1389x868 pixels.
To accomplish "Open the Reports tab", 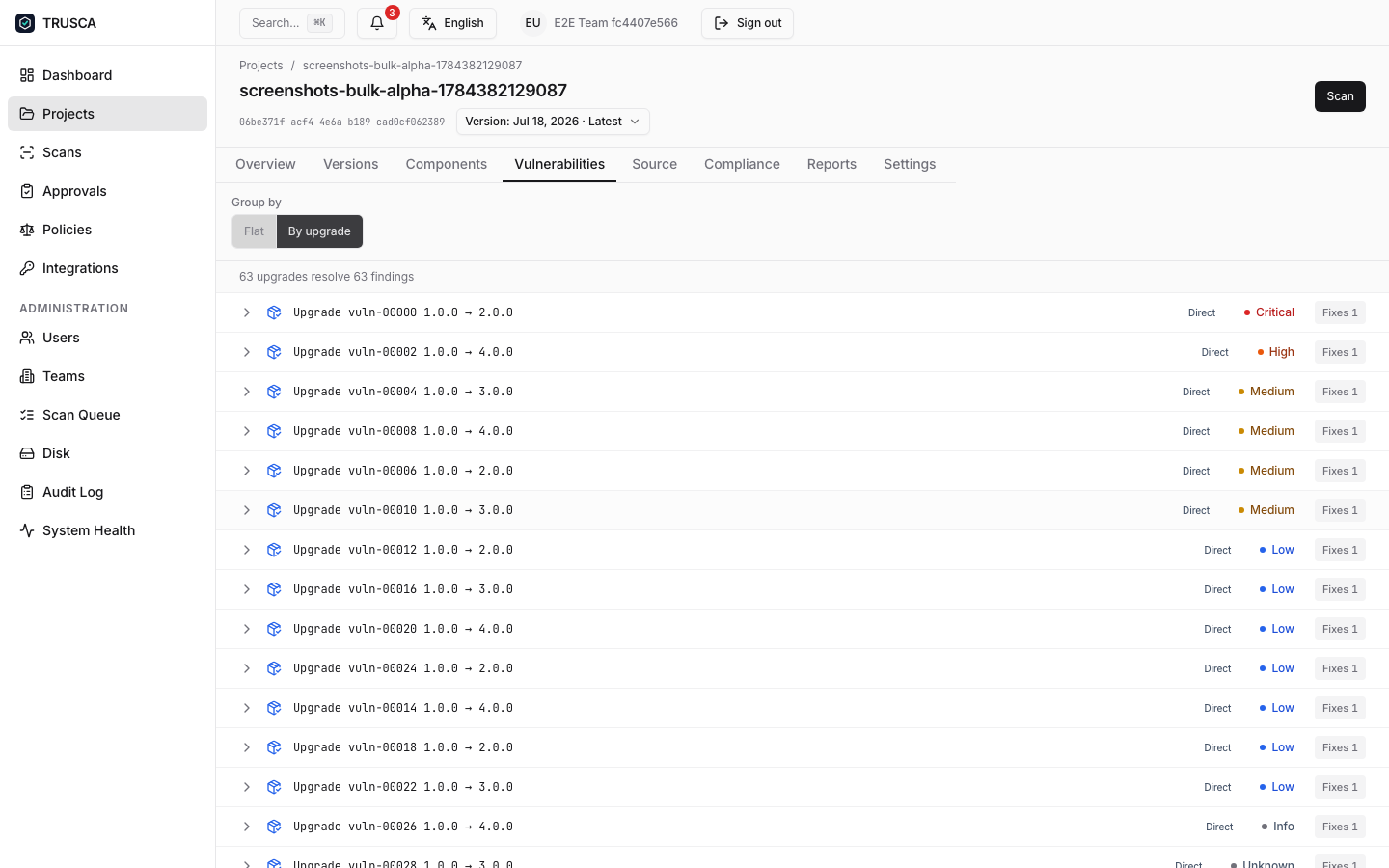I will click(x=831, y=164).
